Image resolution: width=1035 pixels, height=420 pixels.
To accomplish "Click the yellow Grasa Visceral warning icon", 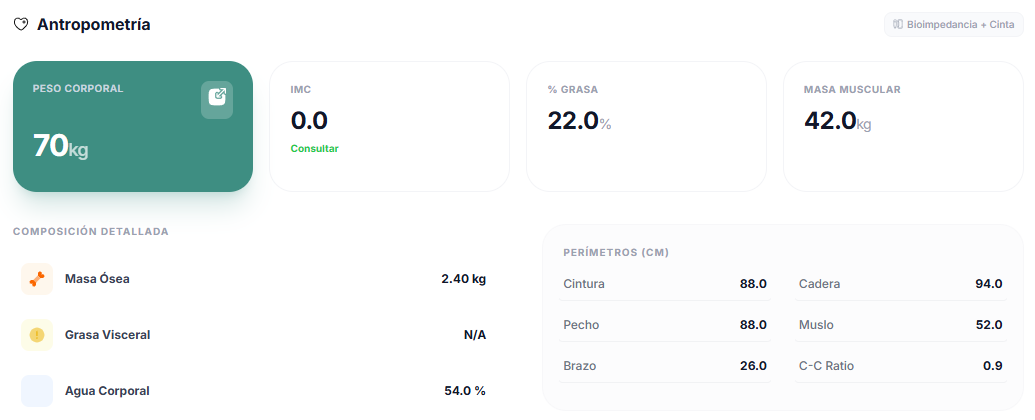I will 37,335.
